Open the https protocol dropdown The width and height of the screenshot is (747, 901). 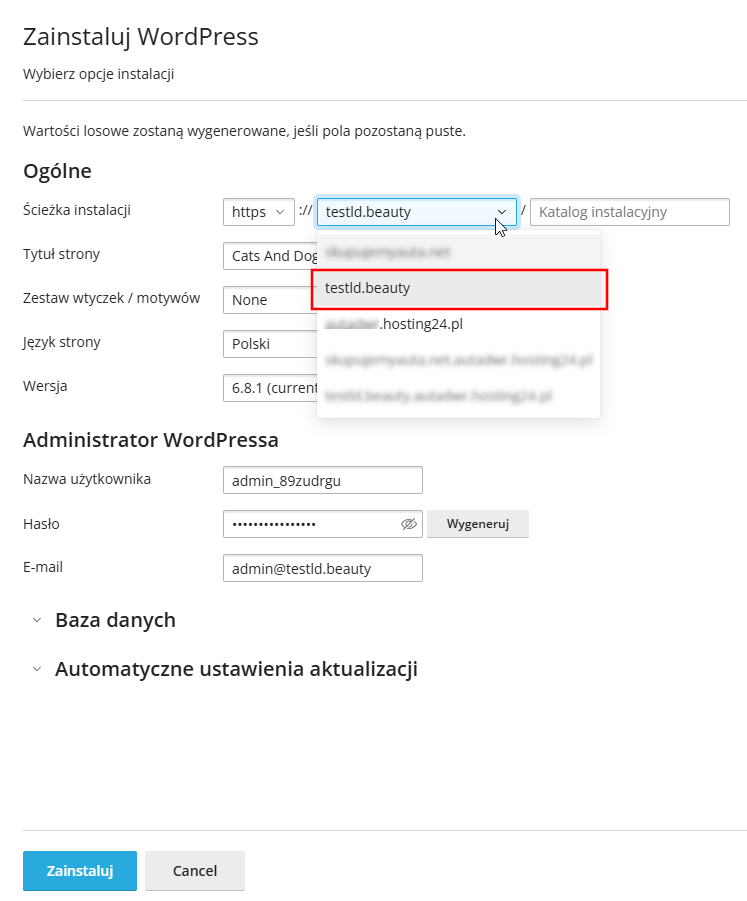[x=259, y=212]
